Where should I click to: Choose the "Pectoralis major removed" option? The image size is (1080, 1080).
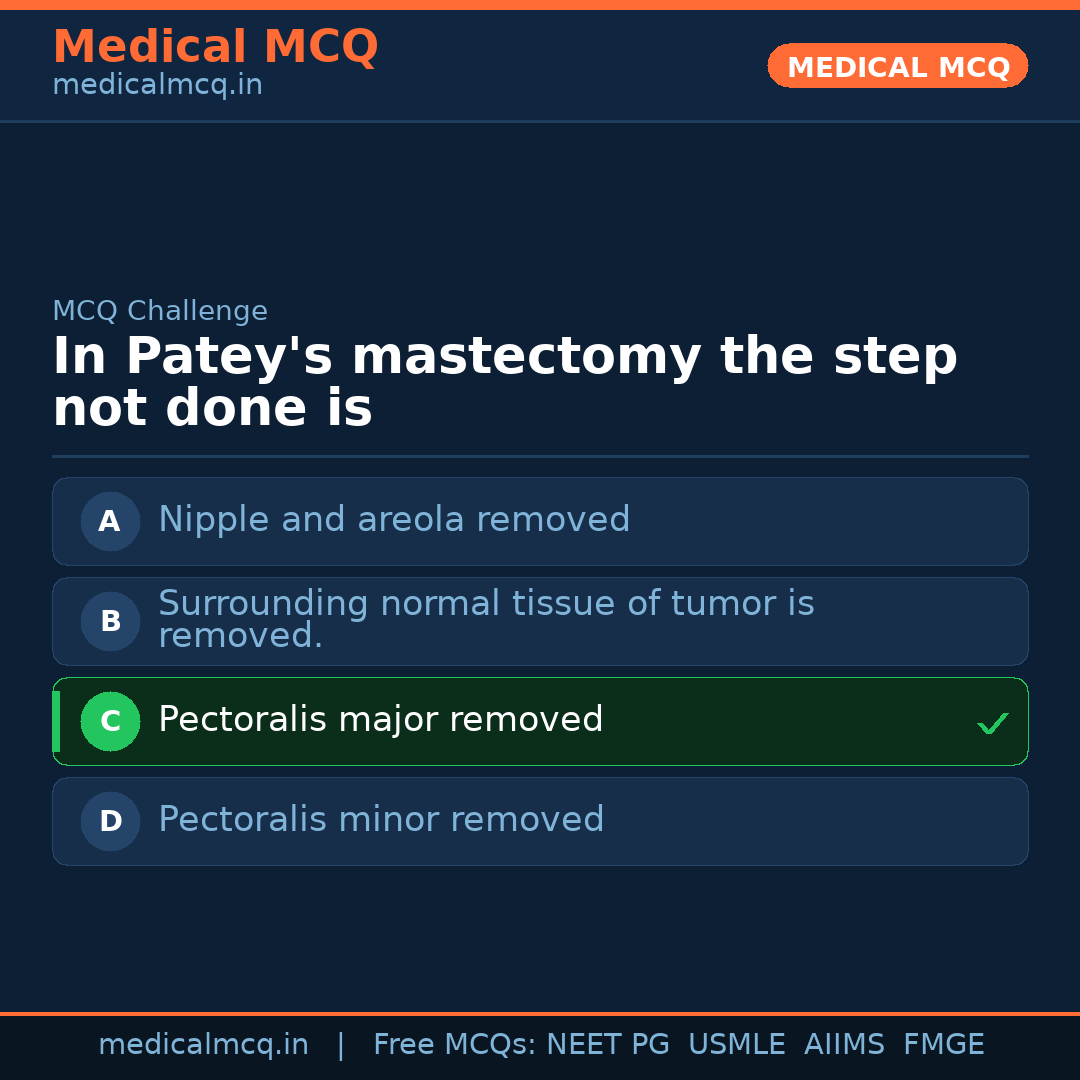(381, 720)
